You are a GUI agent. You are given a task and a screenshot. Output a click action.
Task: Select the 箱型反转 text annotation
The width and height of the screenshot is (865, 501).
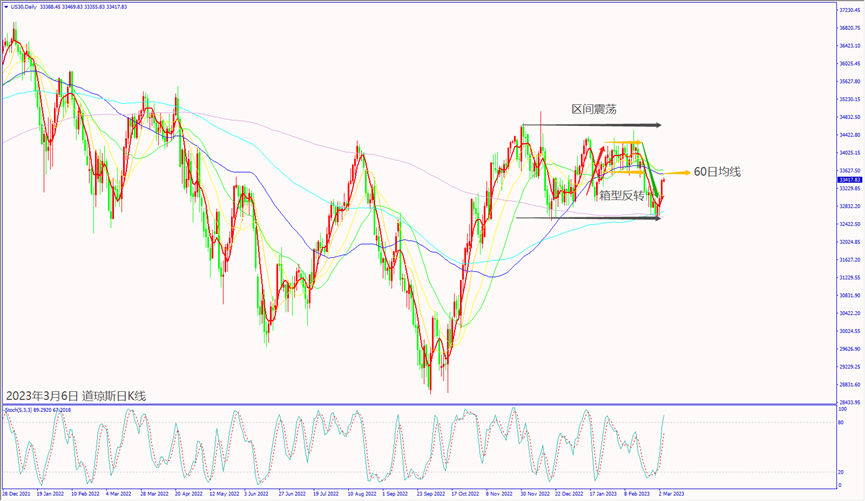tap(620, 196)
